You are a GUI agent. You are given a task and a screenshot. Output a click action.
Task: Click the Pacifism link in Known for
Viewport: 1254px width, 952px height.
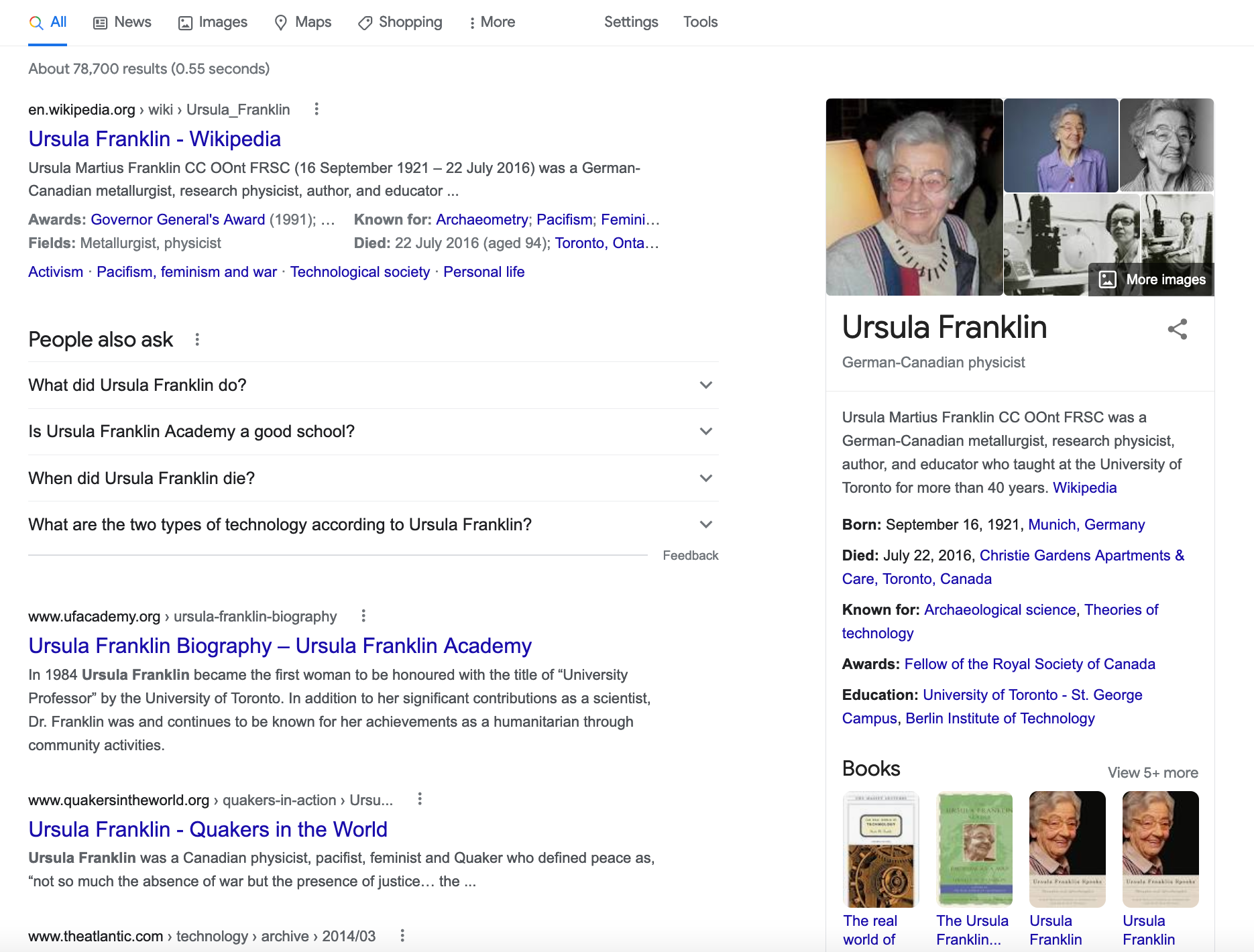(x=564, y=220)
